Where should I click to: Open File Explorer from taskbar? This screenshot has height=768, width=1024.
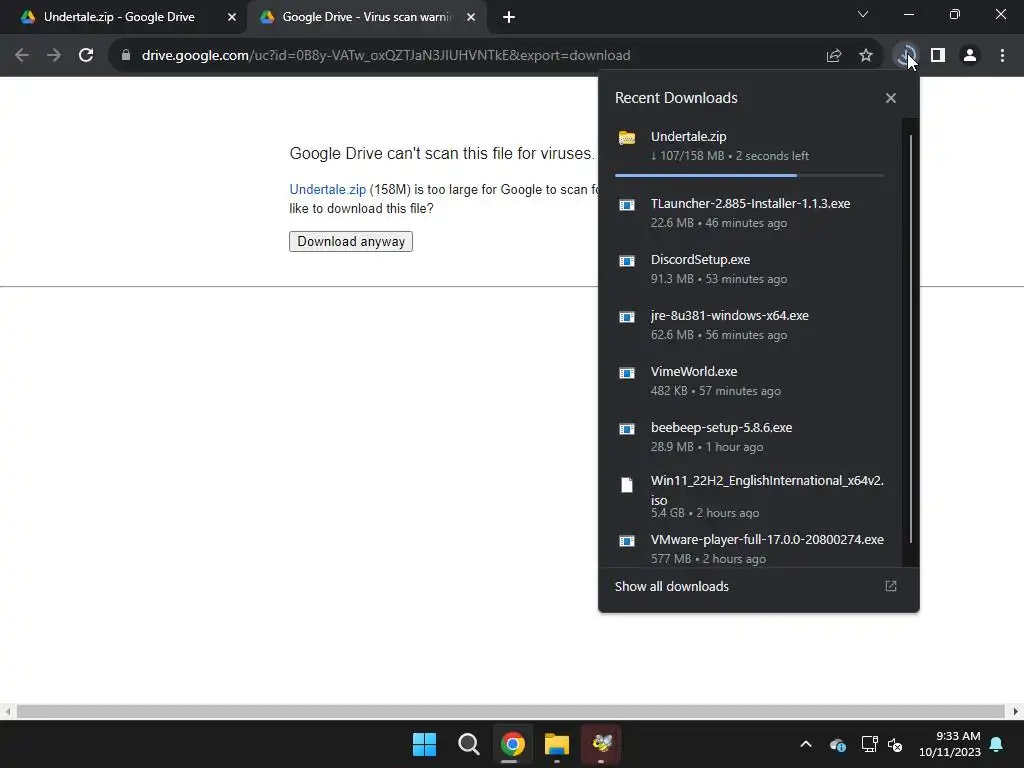pyautogui.click(x=557, y=744)
